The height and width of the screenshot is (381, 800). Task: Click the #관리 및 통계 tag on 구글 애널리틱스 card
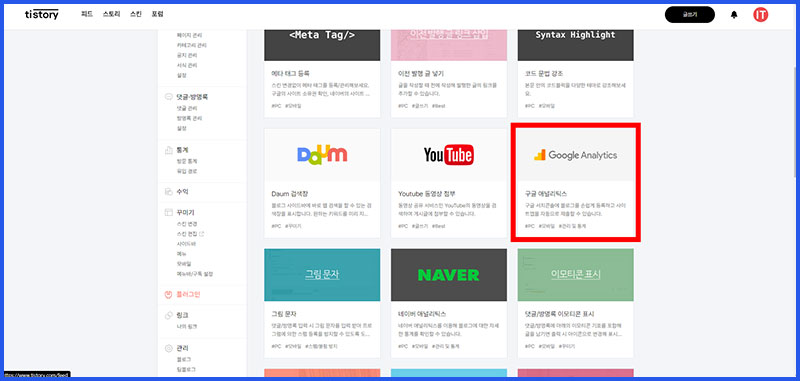[x=572, y=226]
